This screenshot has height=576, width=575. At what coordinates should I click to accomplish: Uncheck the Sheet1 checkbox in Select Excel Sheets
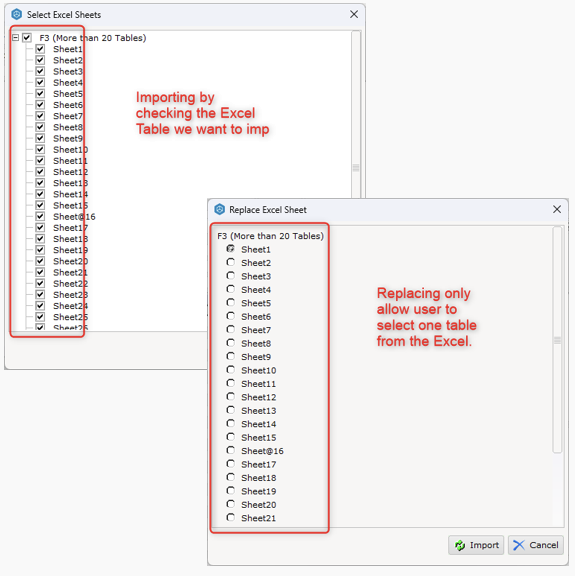[40, 49]
